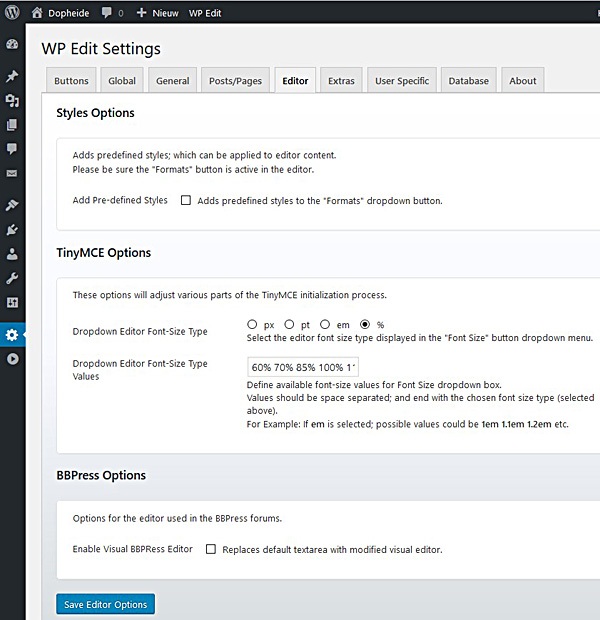The width and height of the screenshot is (600, 620).
Task: Open the Posts pushpin sidebar icon
Action: pos(12,76)
